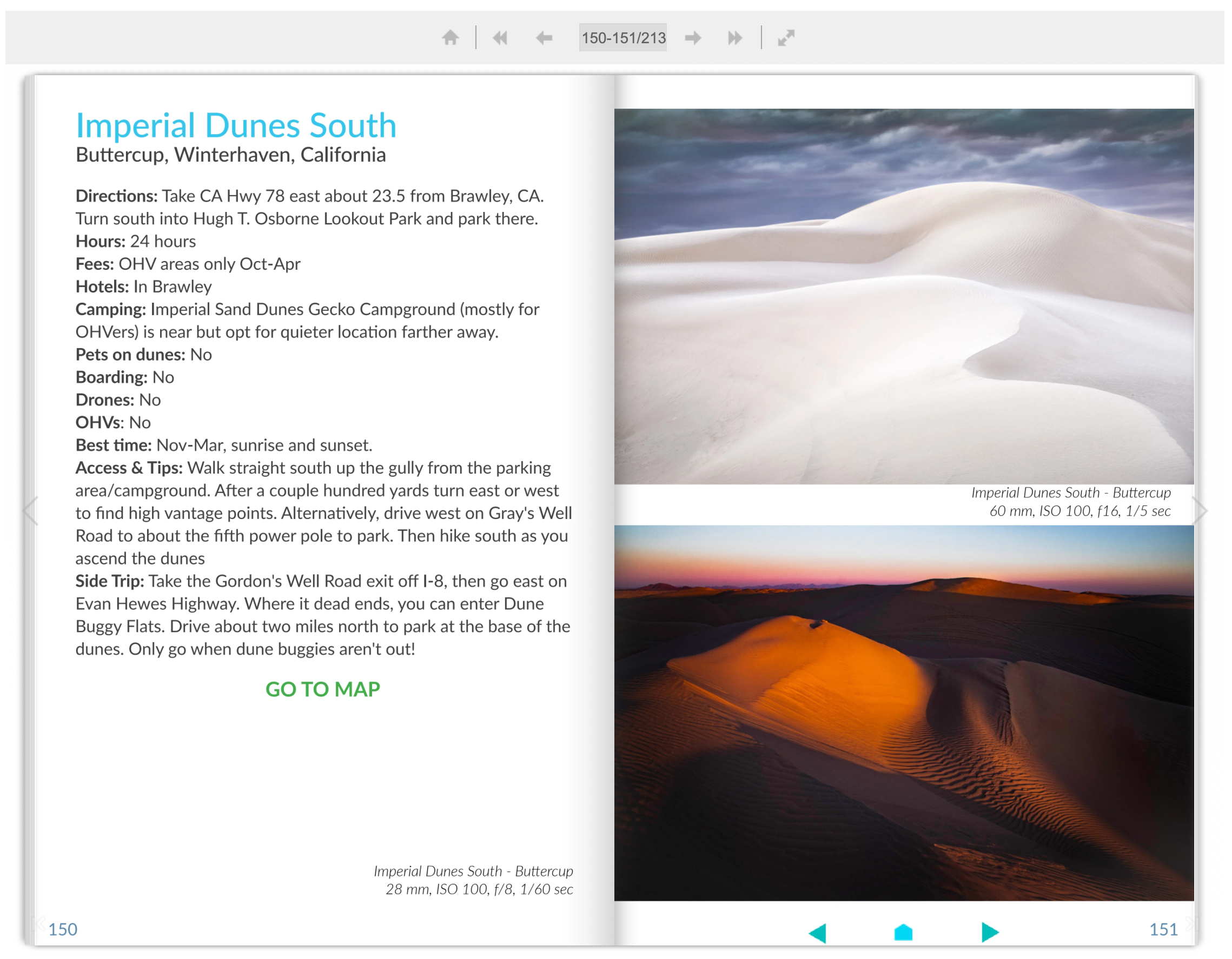Skip to the last page of the book
This screenshot has height=959, width=1232.
tap(735, 37)
